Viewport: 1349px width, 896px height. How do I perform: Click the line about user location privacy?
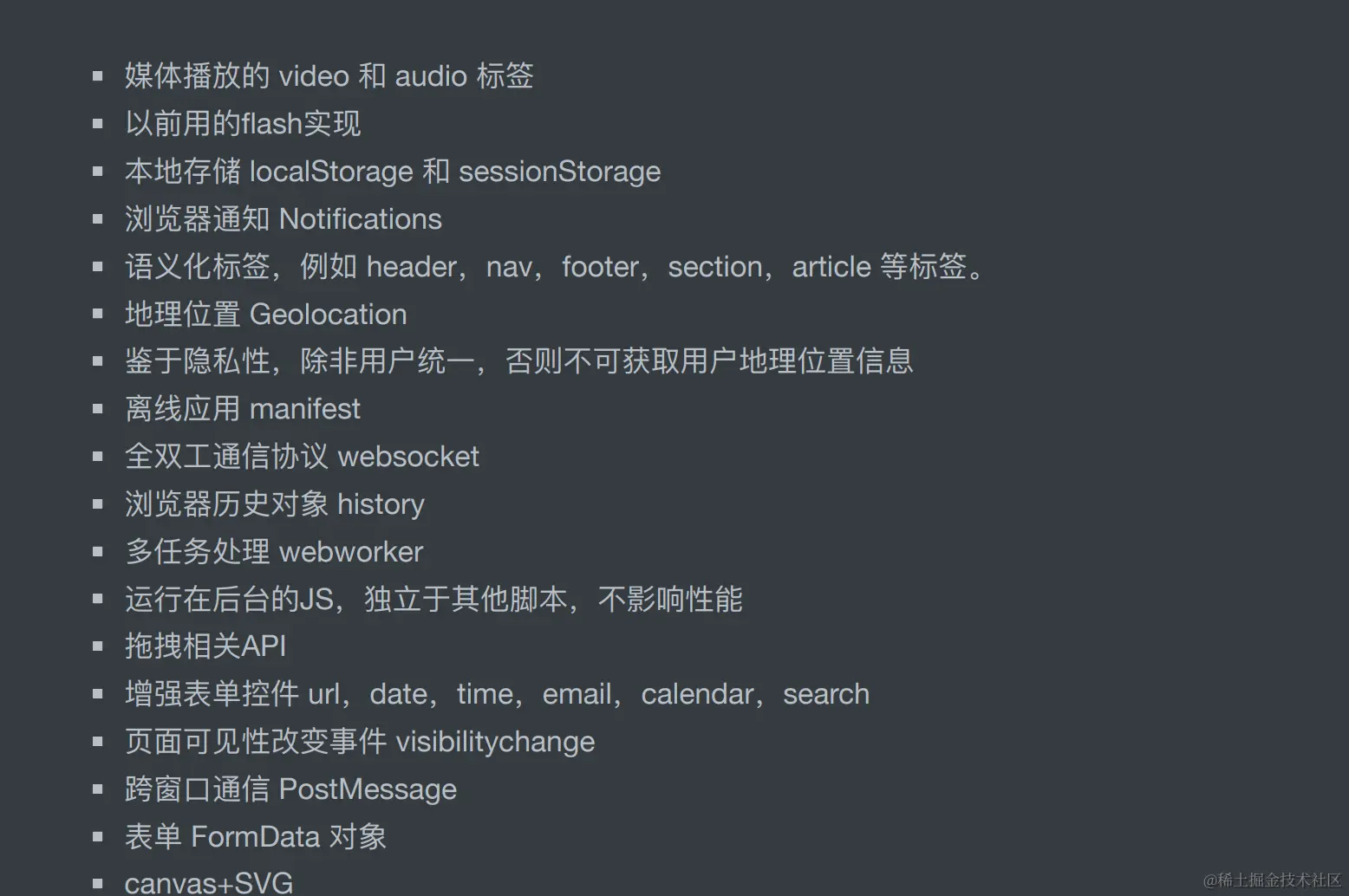tap(518, 361)
